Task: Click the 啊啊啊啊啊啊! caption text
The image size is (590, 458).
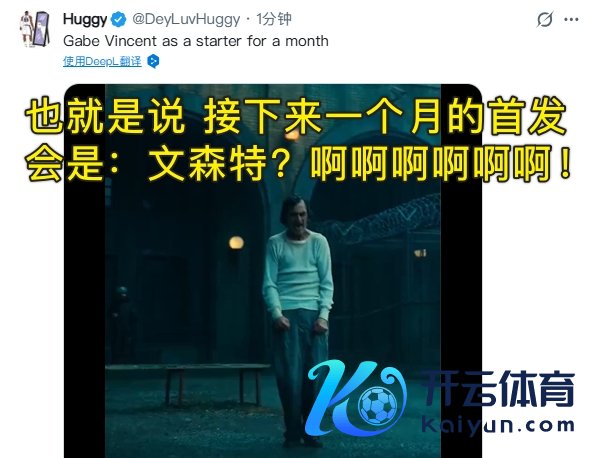Action: click(x=441, y=163)
